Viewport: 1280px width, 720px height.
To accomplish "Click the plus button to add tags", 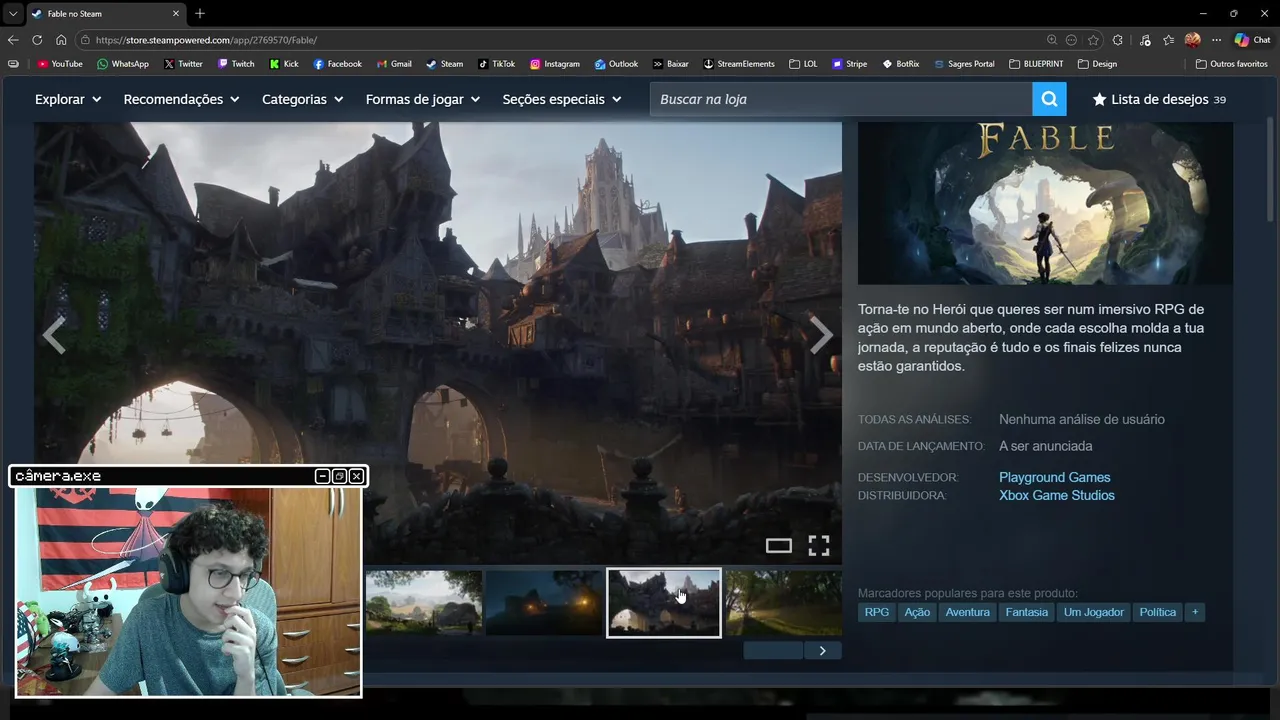I will (x=1194, y=612).
